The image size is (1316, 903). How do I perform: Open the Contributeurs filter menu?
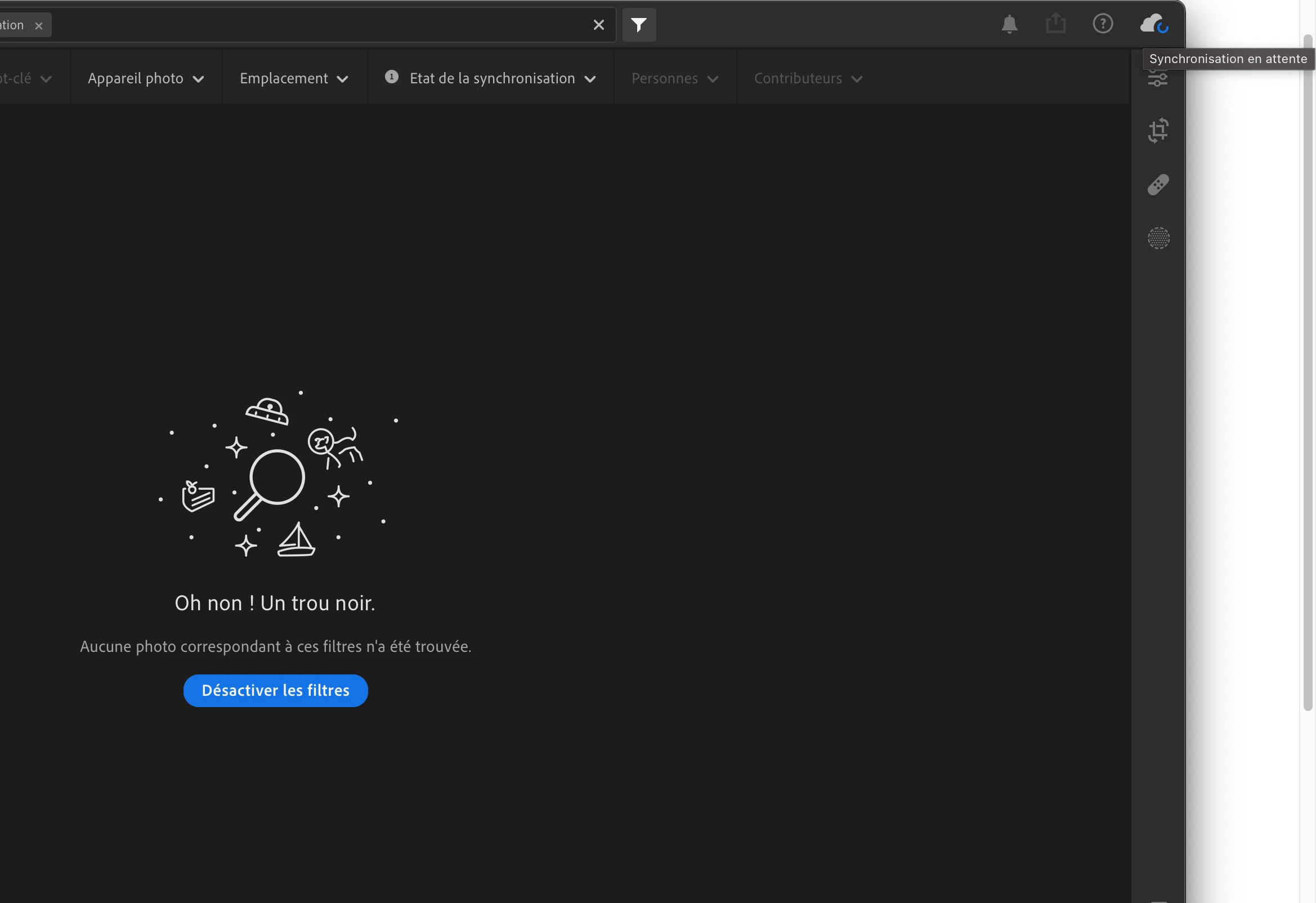808,78
